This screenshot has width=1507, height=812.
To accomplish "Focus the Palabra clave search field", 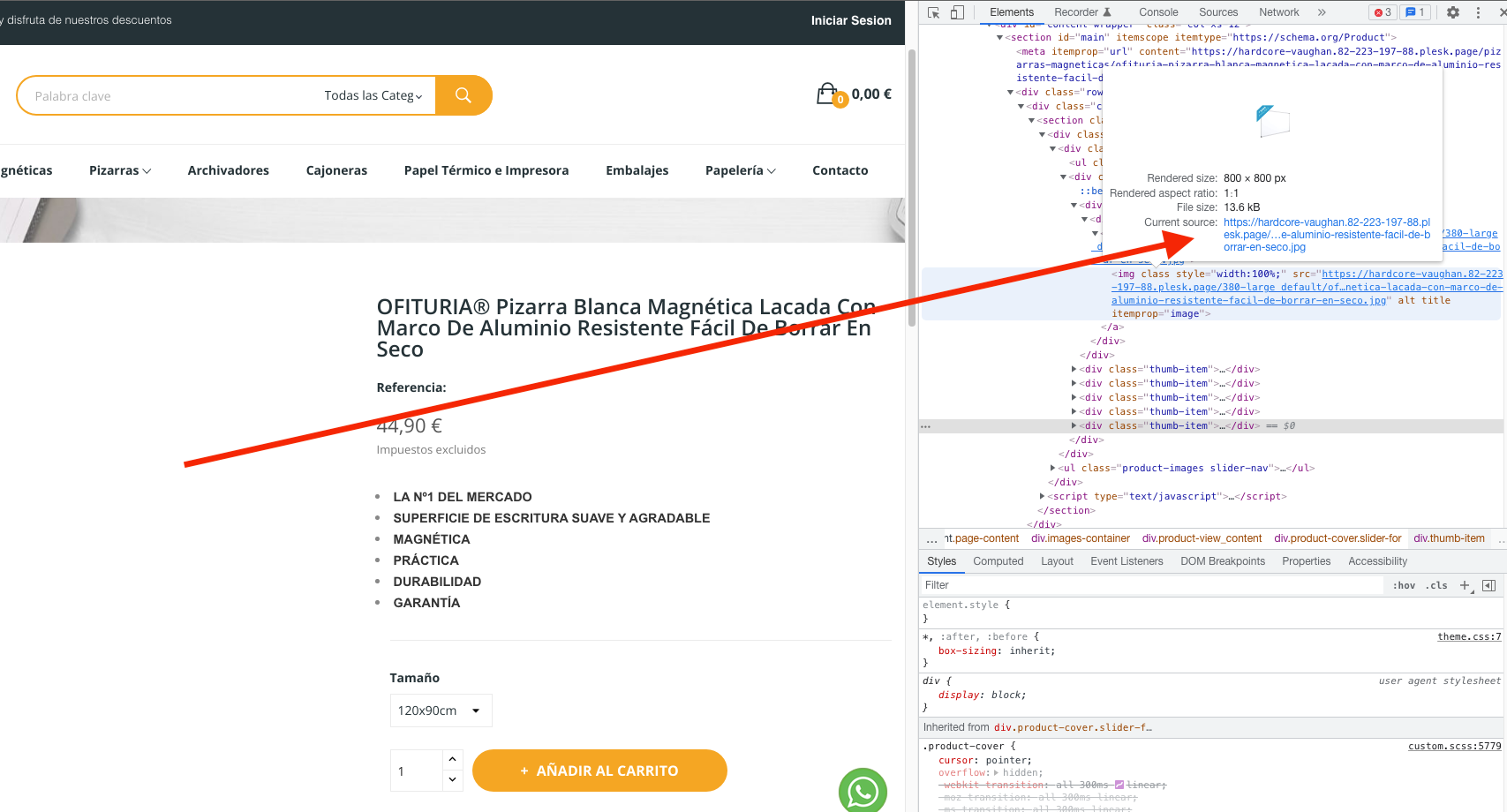I will click(168, 95).
